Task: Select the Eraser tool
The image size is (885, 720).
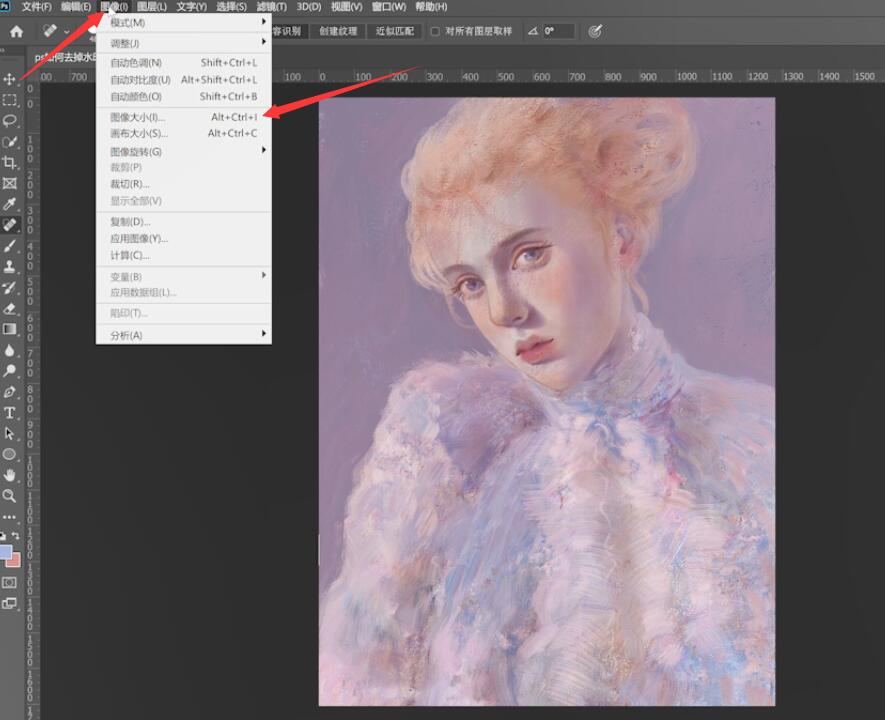Action: pyautogui.click(x=10, y=308)
